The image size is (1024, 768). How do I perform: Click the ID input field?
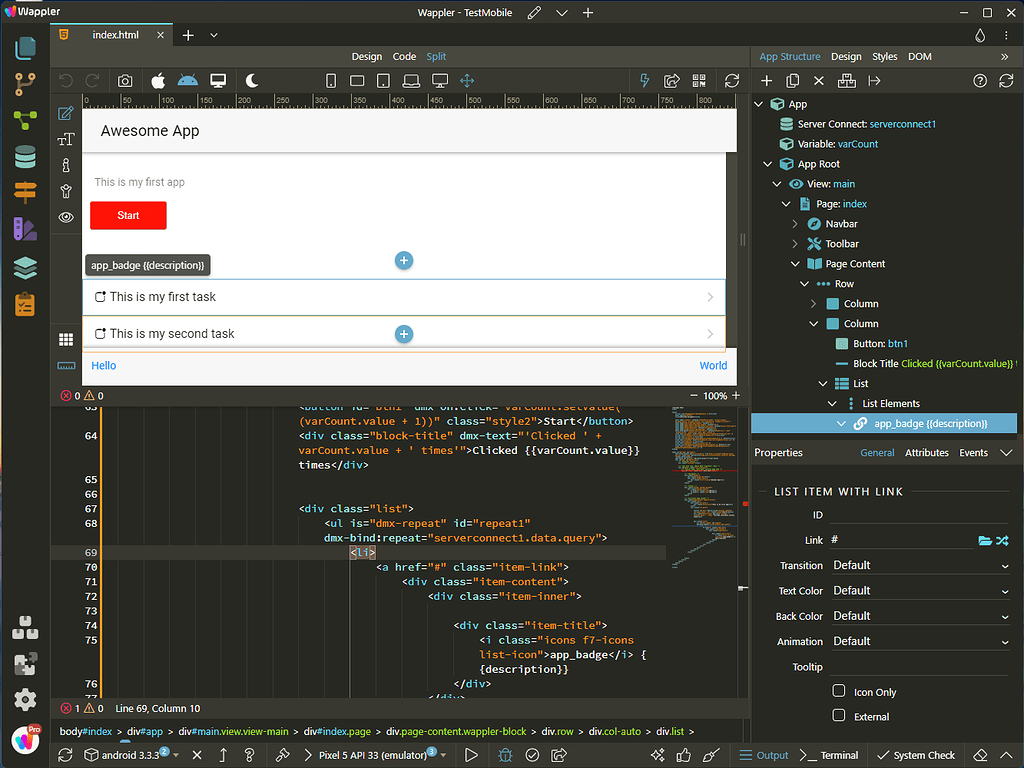tap(920, 515)
